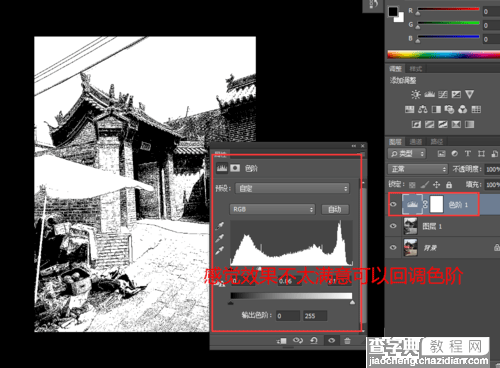Switch to the 样式 tab
The height and width of the screenshot is (368, 500).
coord(416,69)
